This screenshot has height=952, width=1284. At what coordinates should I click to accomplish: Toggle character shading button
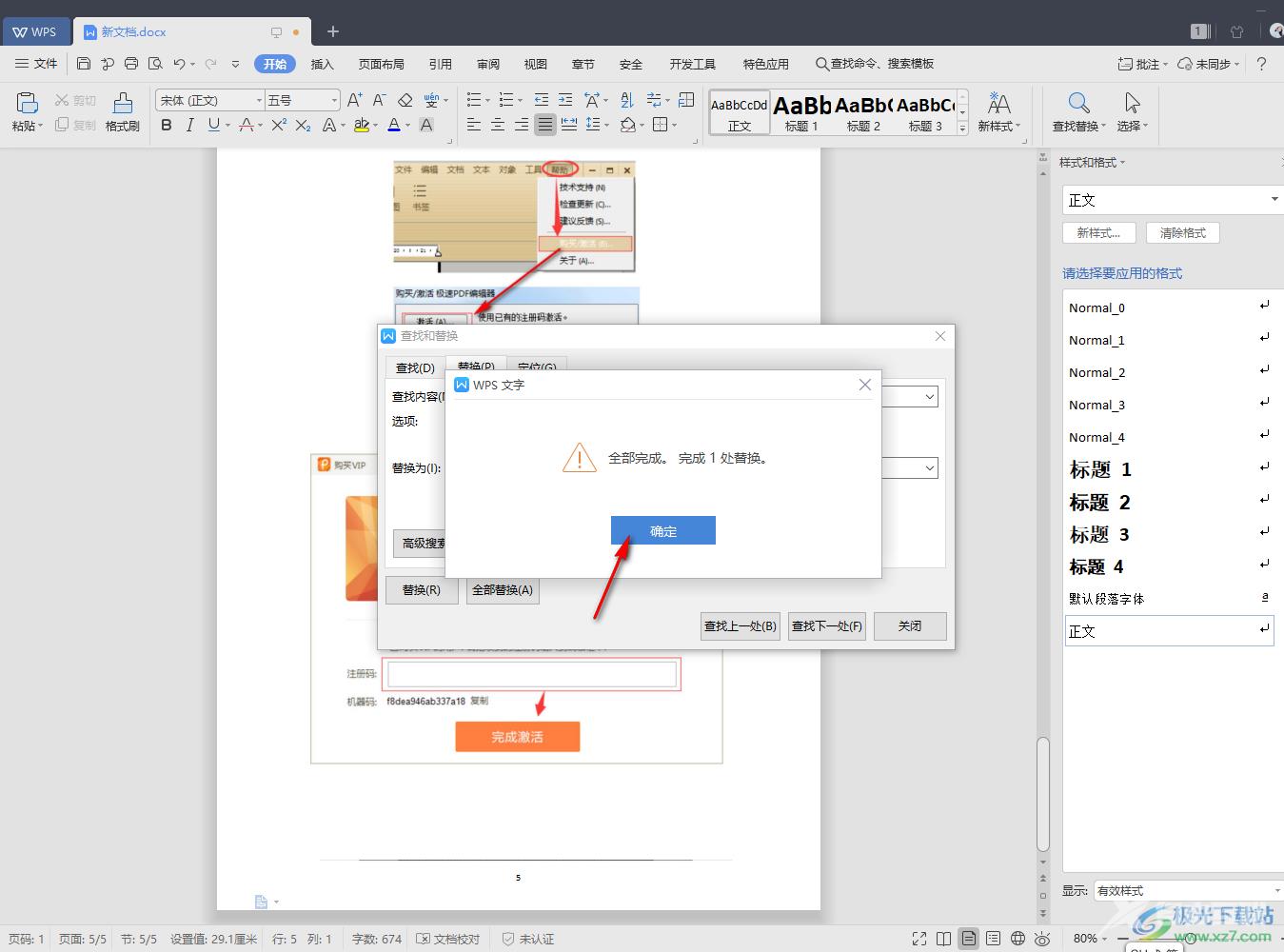(x=426, y=125)
